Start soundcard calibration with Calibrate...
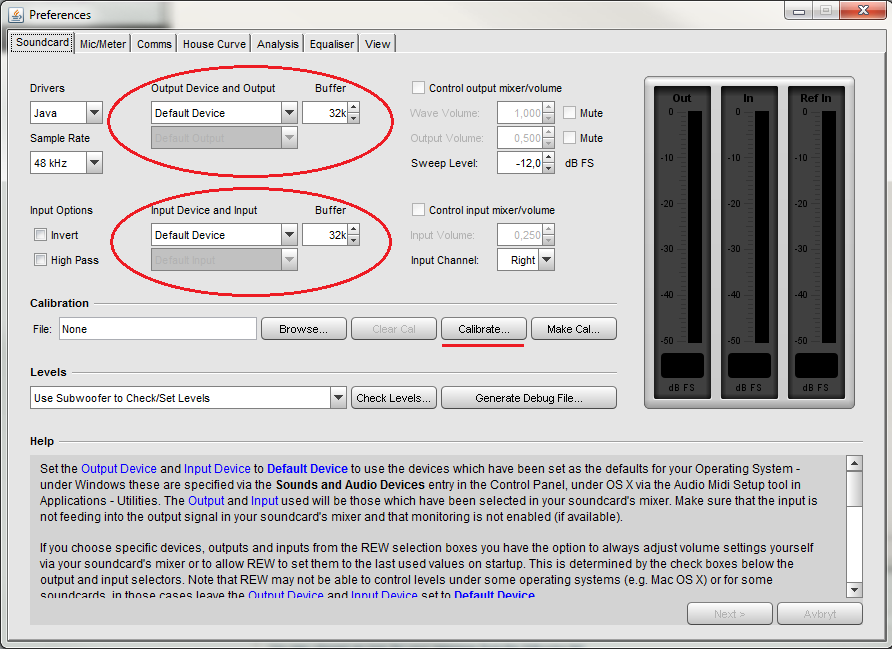Screen dimensions: 892x649 click(484, 329)
